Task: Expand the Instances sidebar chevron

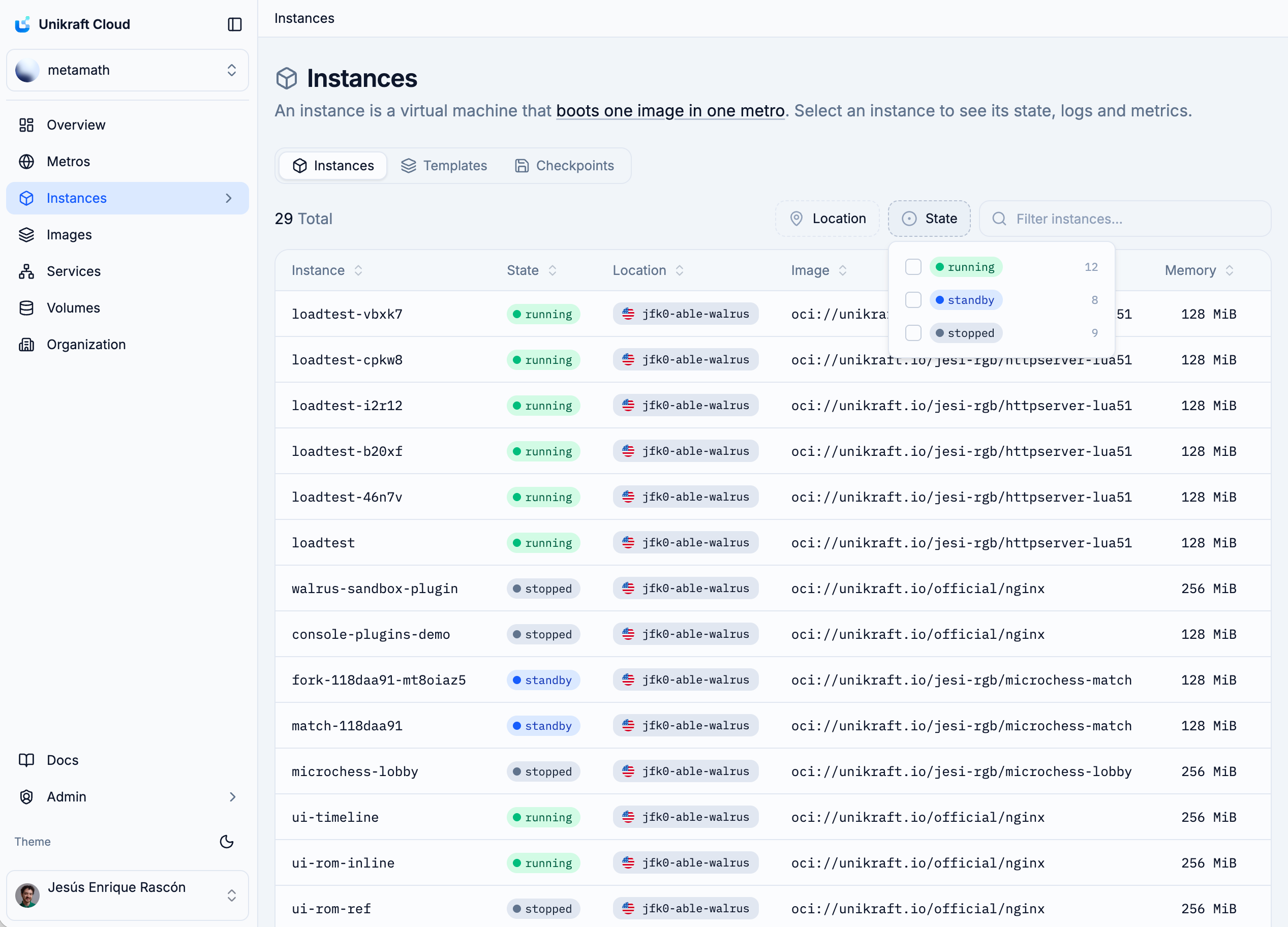Action: coord(229,198)
